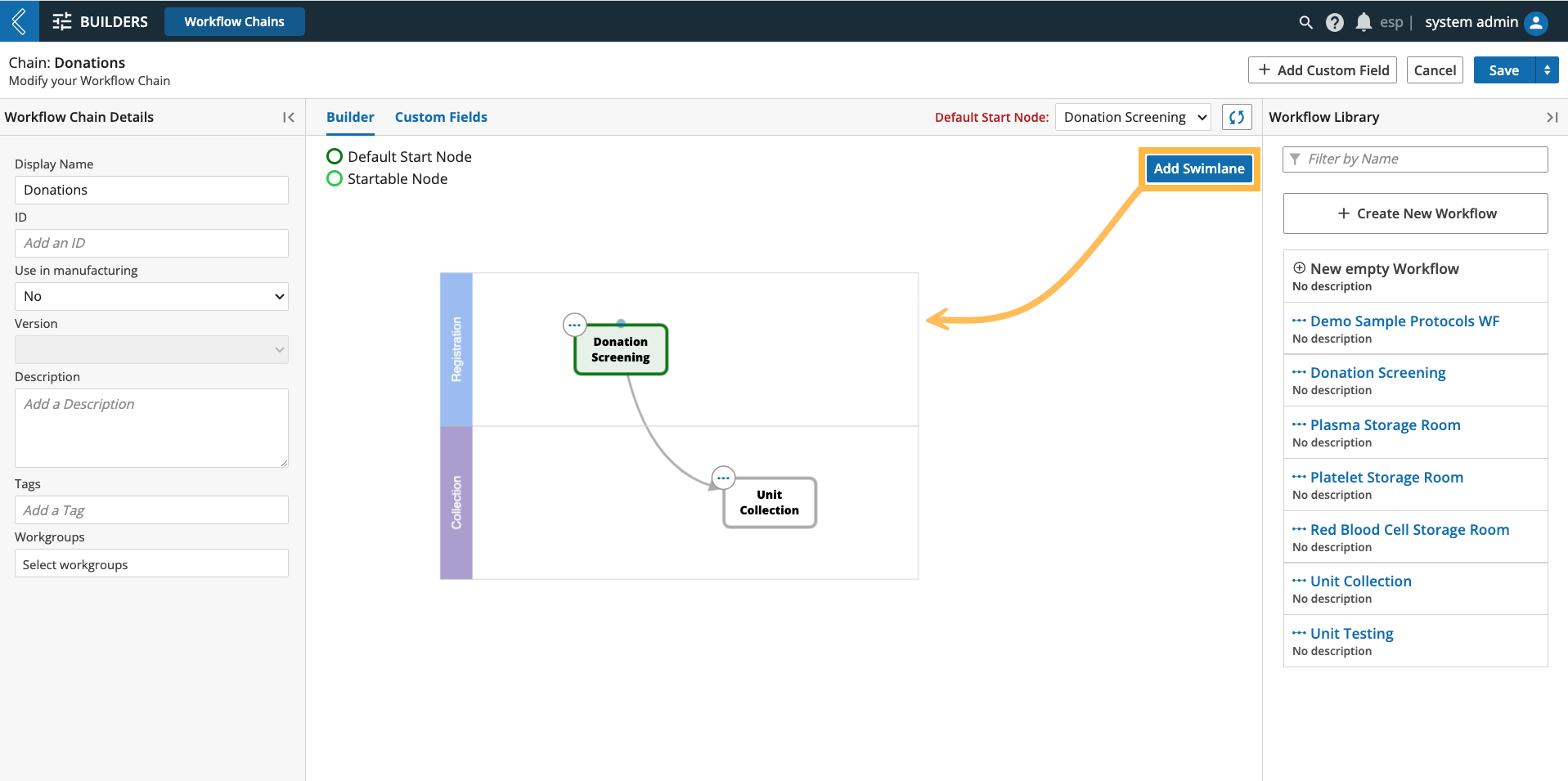Open the system admin user avatar

click(1536, 22)
